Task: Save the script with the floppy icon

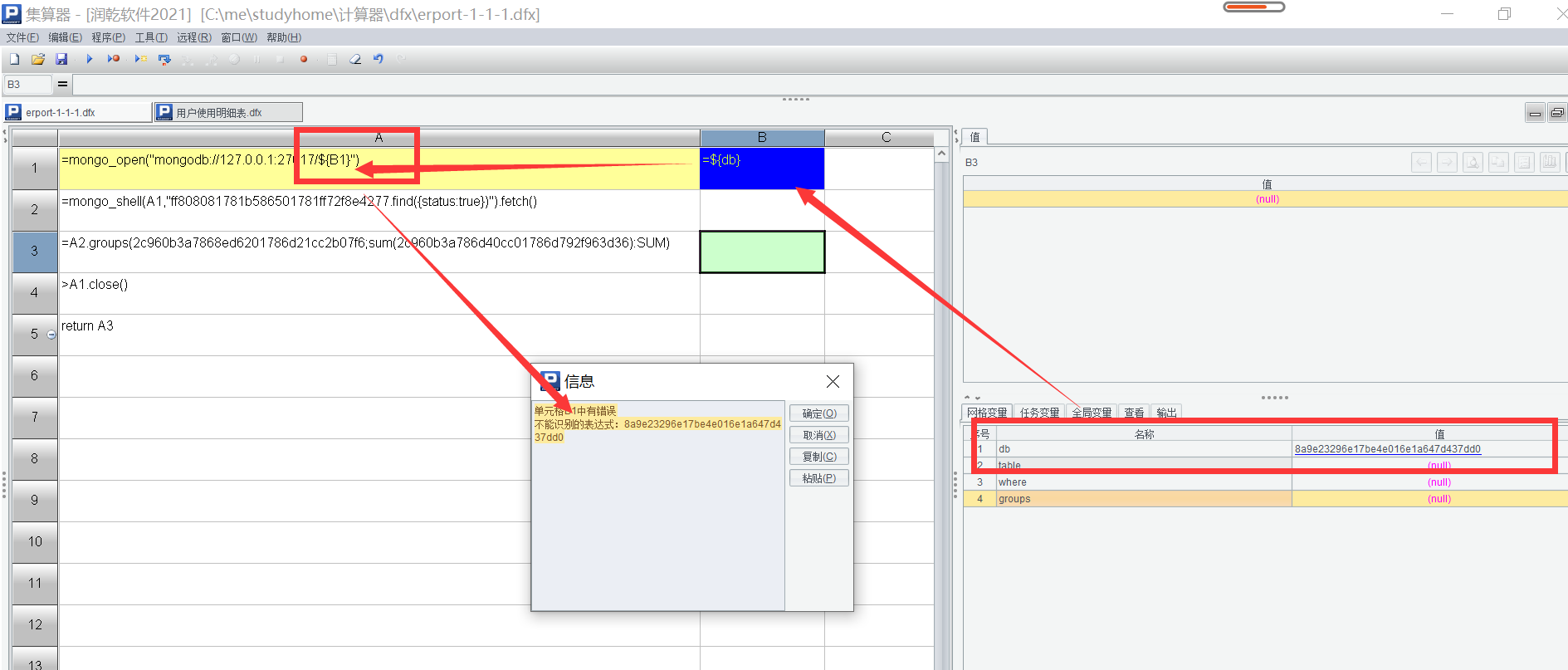Action: (61, 59)
